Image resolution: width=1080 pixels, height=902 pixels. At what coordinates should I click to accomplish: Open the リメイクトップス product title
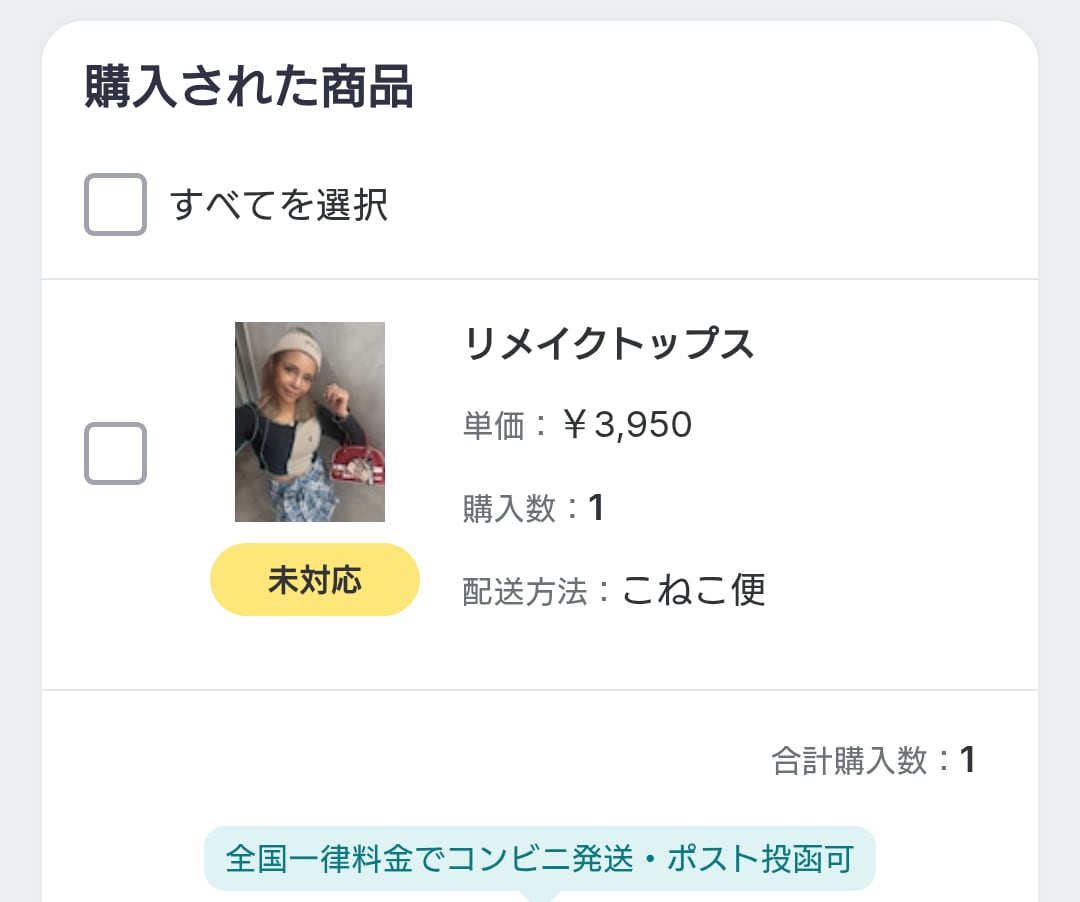click(608, 344)
